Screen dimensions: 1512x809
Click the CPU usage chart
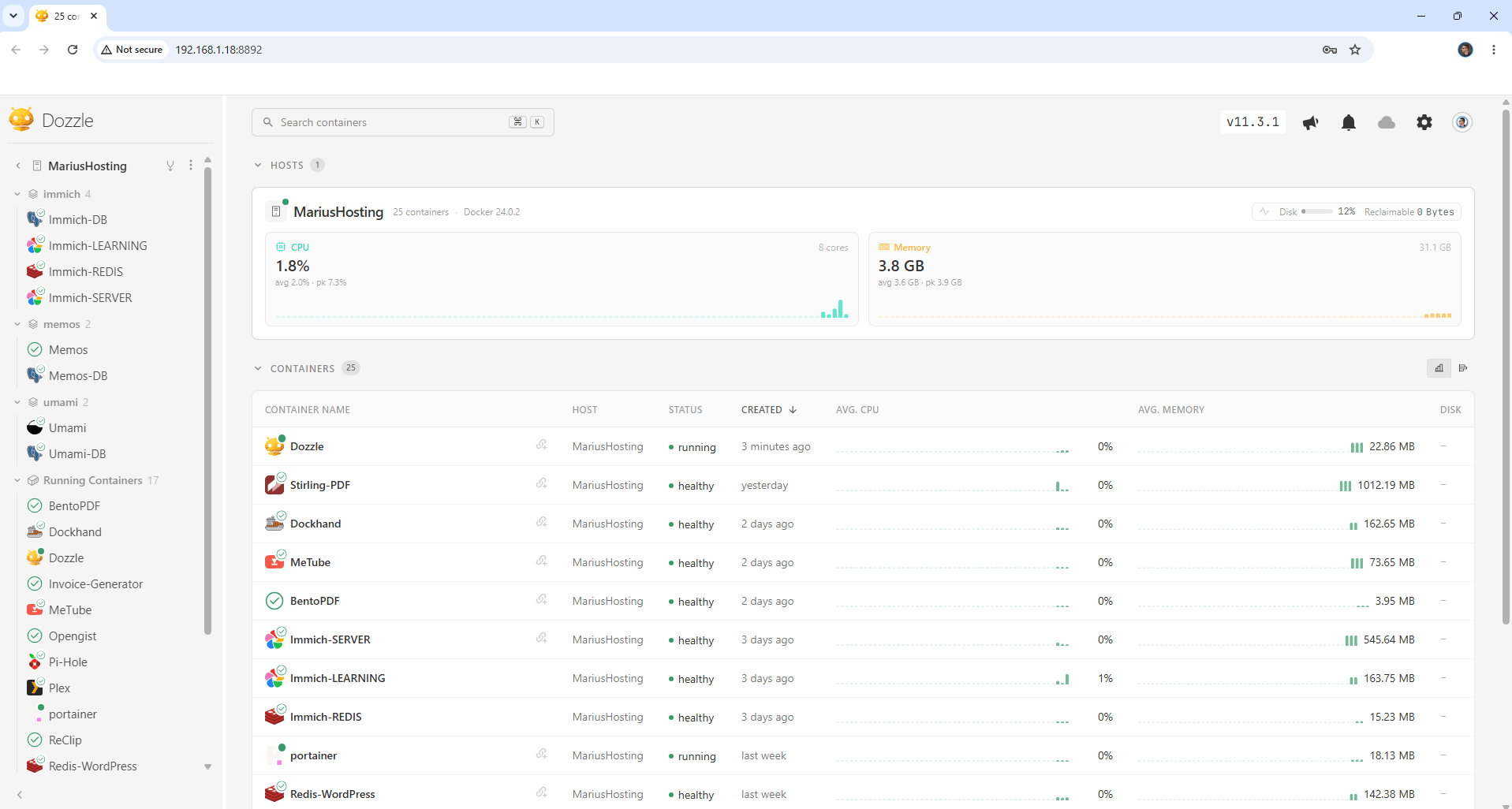[x=562, y=309]
